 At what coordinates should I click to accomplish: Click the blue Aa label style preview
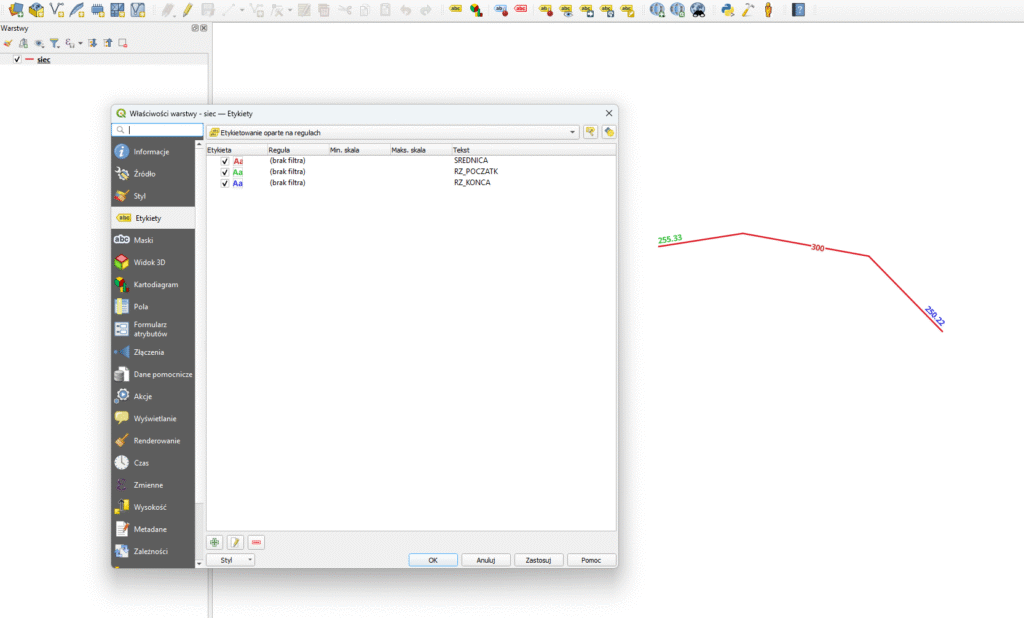238,183
